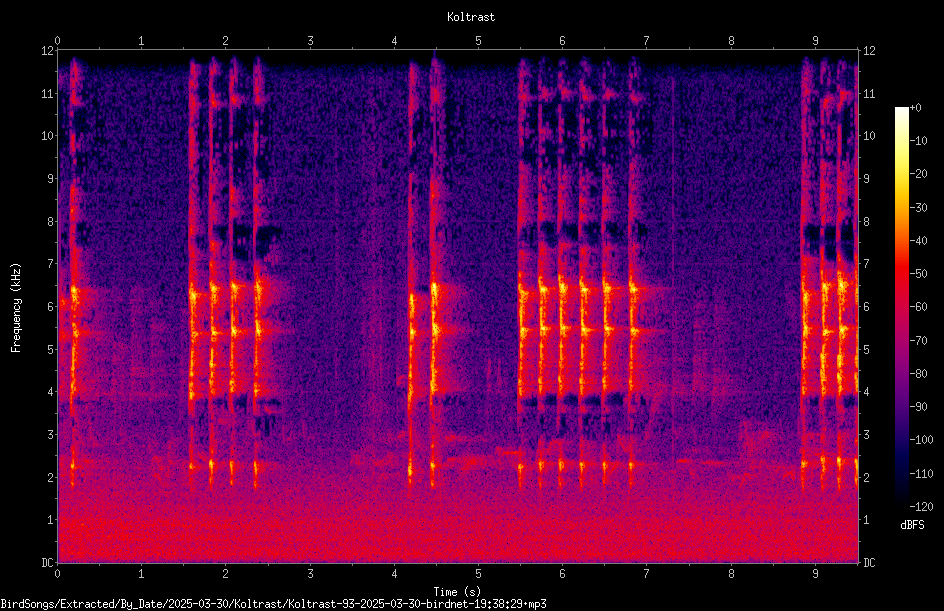This screenshot has width=944, height=611.
Task: Click the '9' tick on bottom time axis
Action: pos(815,574)
